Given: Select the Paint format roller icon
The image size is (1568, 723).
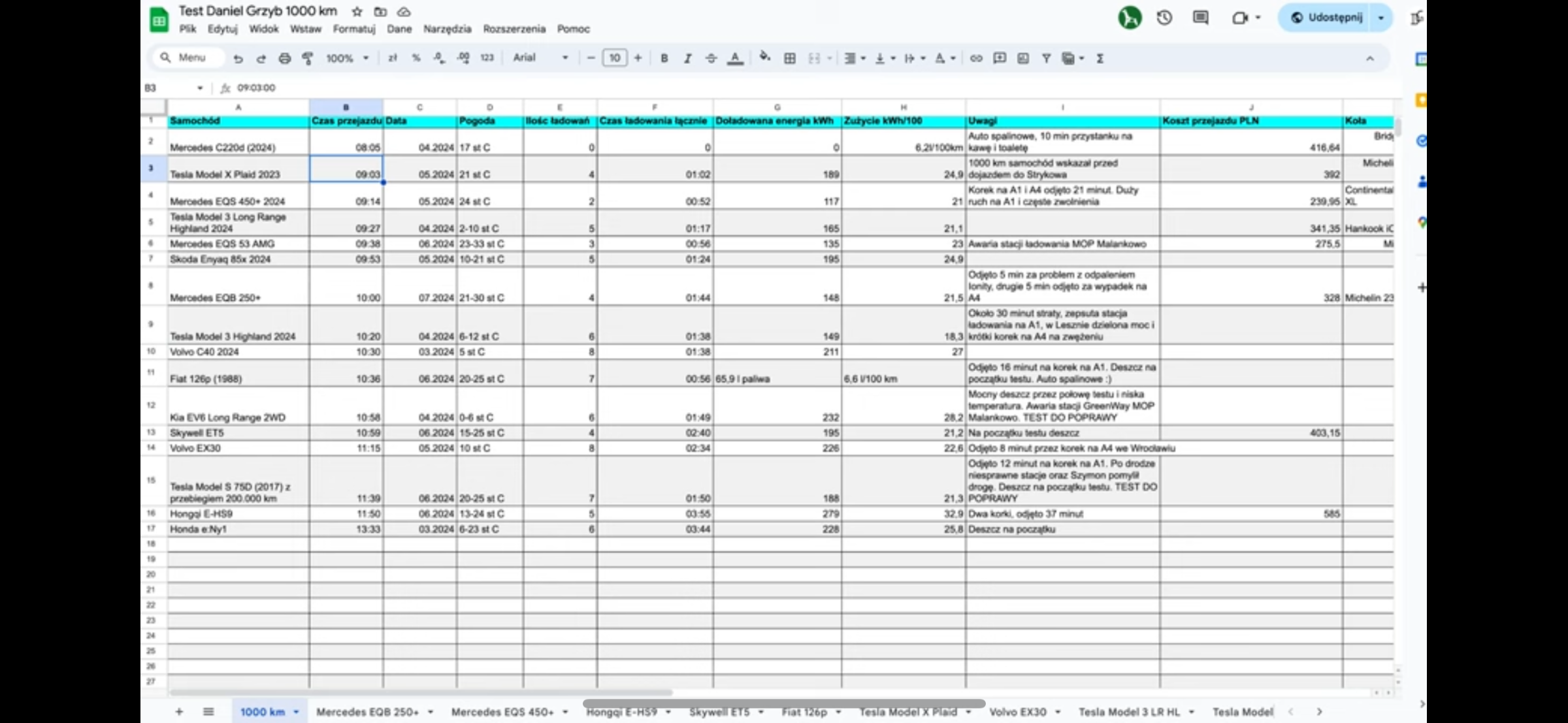Looking at the screenshot, I should tap(308, 58).
